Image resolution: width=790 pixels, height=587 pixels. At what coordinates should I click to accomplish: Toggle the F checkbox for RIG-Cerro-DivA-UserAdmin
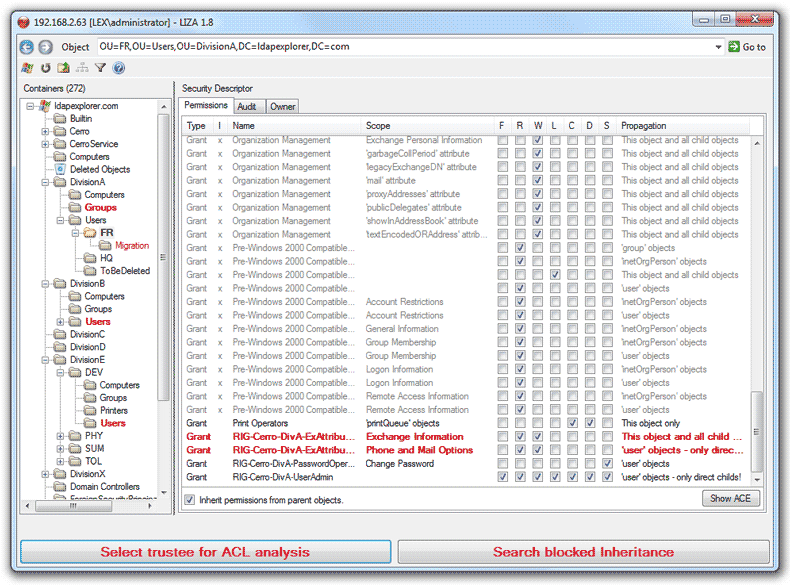[502, 477]
